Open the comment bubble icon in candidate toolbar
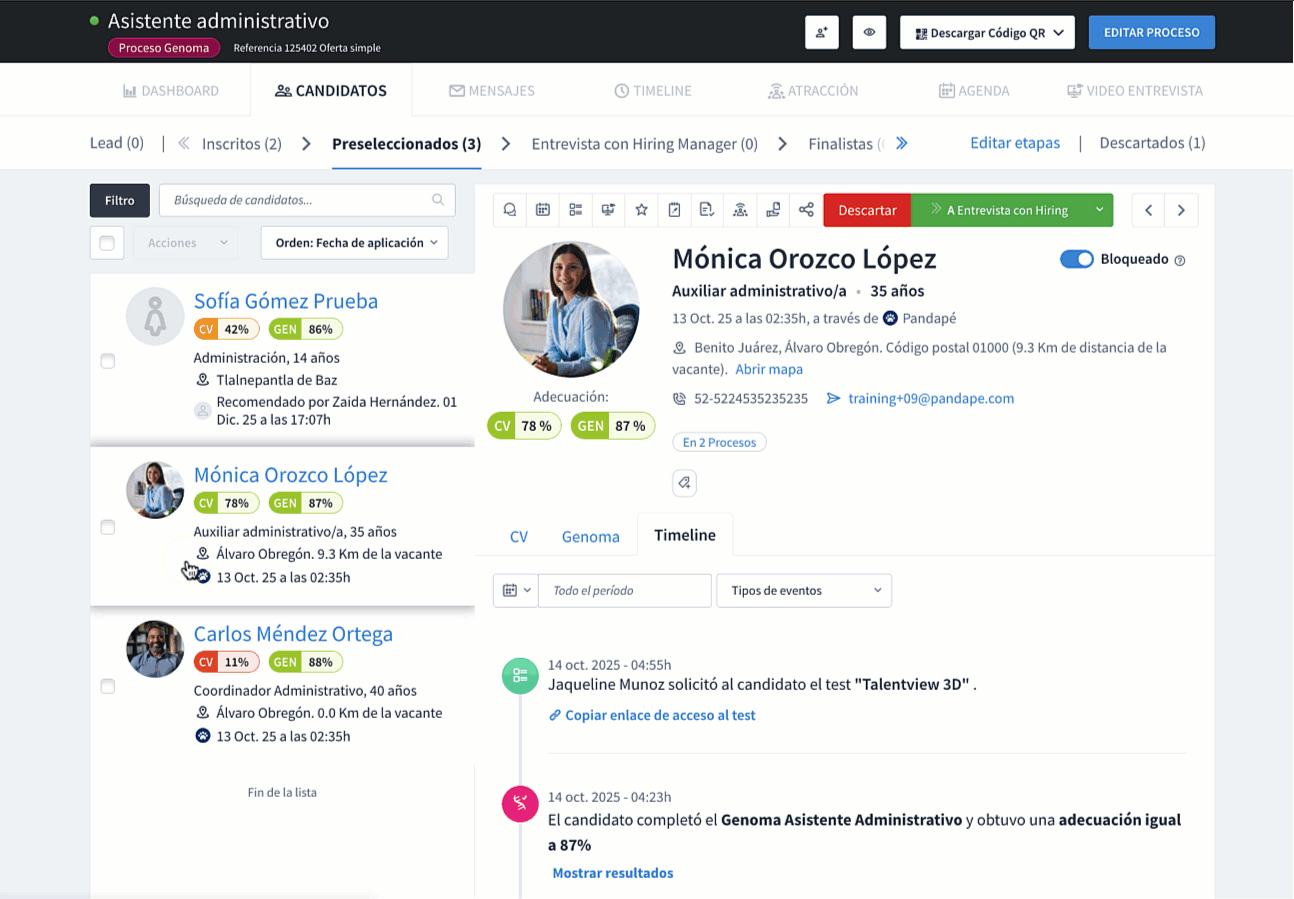The height and width of the screenshot is (899, 1294). click(510, 210)
